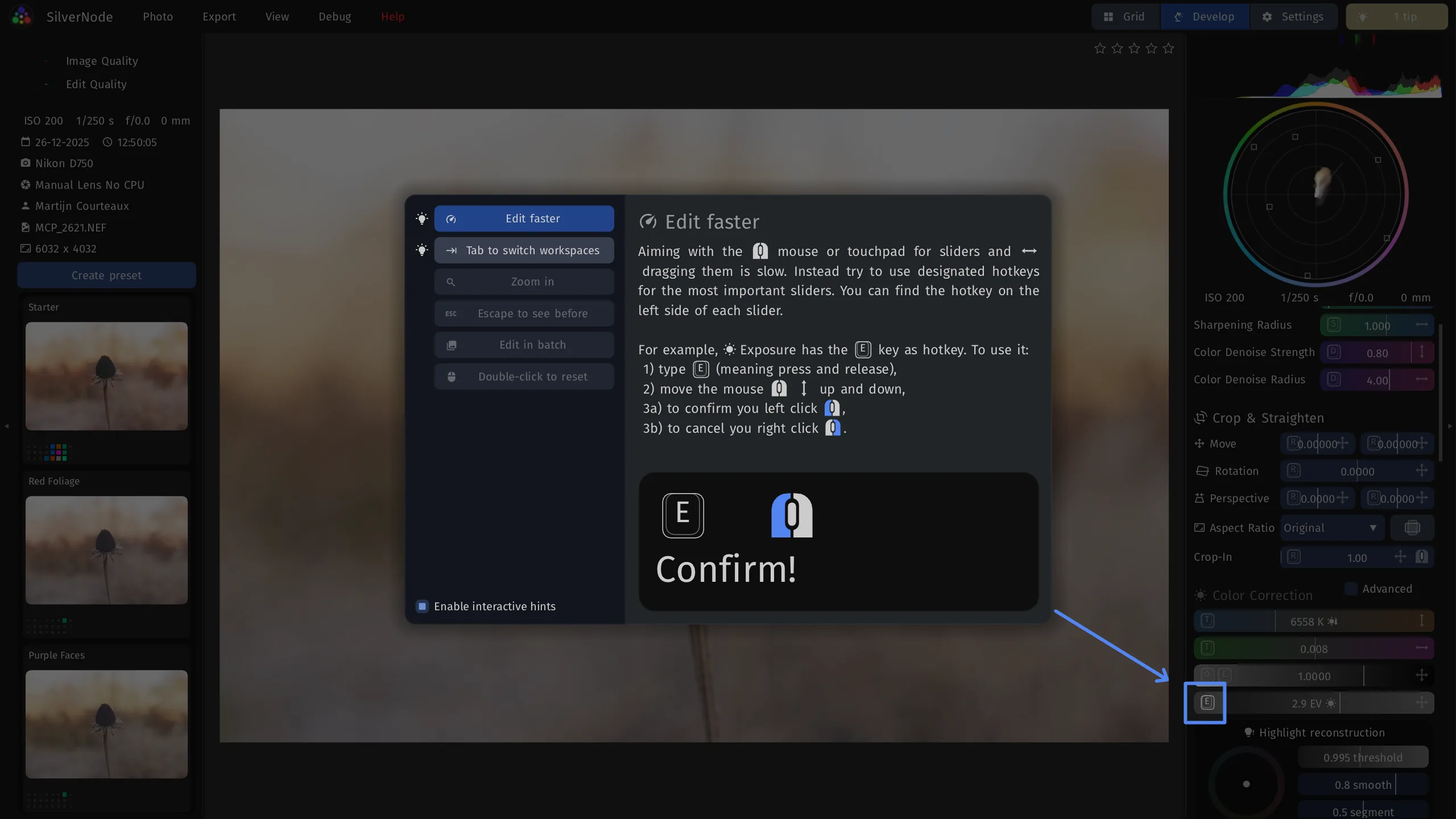1456x819 pixels.
Task: Toggle the Advanced checkbox in Color Correction
Action: pyautogui.click(x=1351, y=589)
